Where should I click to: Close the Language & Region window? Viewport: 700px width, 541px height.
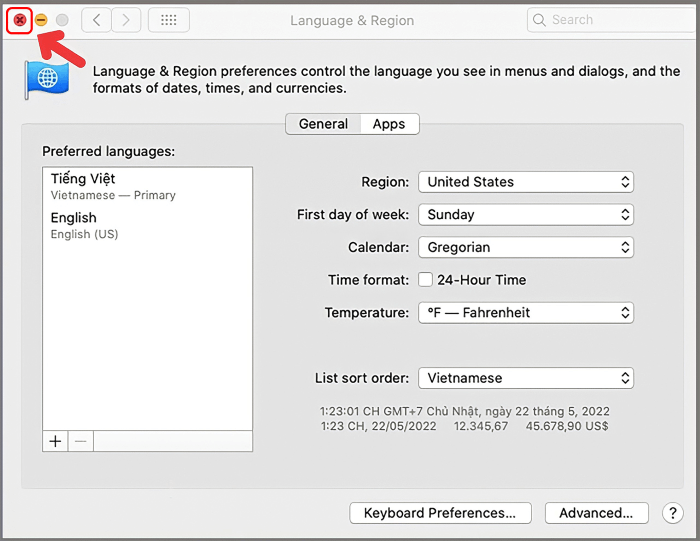coord(19,20)
